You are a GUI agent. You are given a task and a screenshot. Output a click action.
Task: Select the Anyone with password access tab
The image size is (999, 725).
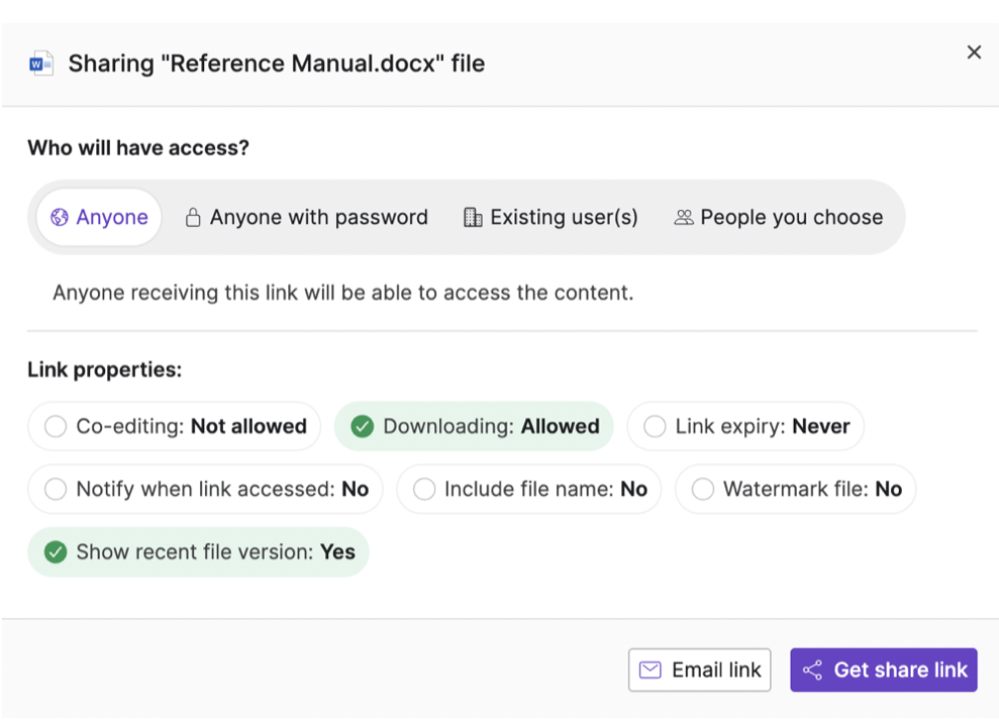click(x=307, y=218)
